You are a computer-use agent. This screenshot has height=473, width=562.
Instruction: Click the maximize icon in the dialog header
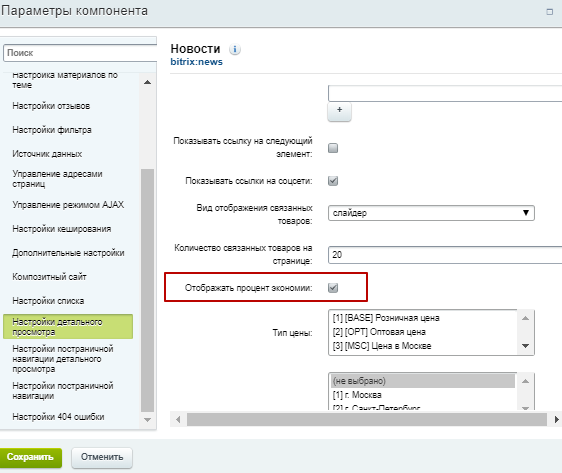(549, 12)
